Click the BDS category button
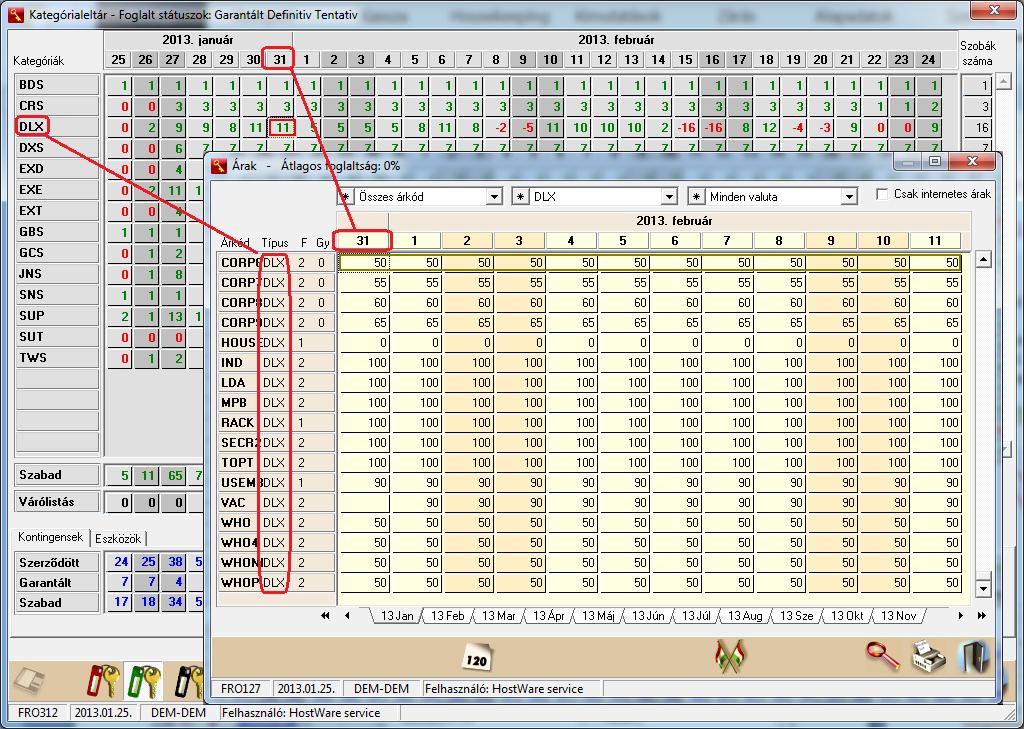The image size is (1024, 729). pyautogui.click(x=57, y=85)
